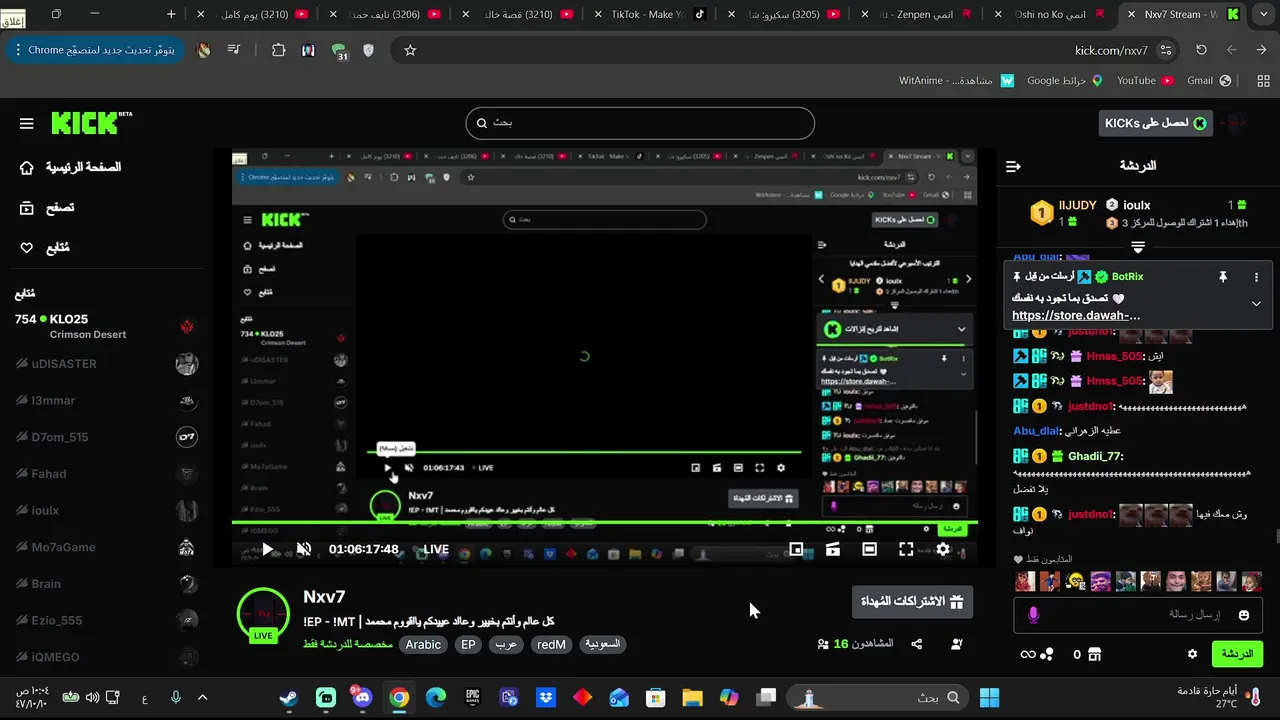The image size is (1280, 720).
Task: Open Nxv7 streamer avatar
Action: (x=263, y=614)
